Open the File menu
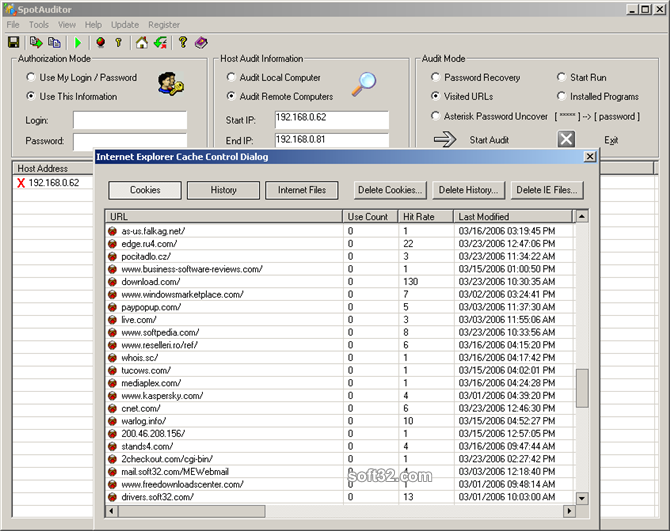Screen dimensions: 670x531 13,25
